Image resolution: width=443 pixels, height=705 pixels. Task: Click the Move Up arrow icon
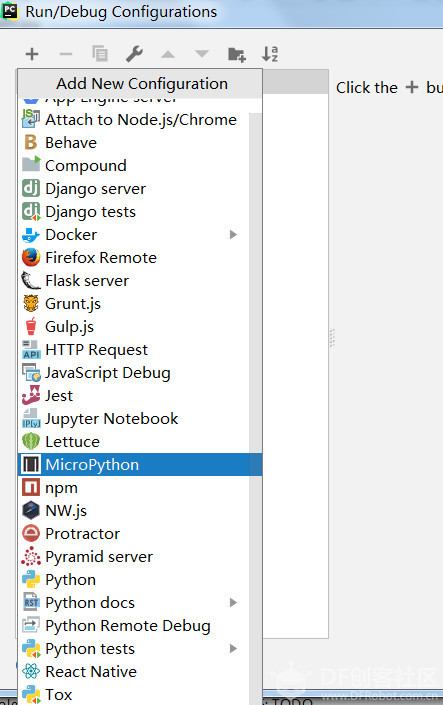point(168,54)
